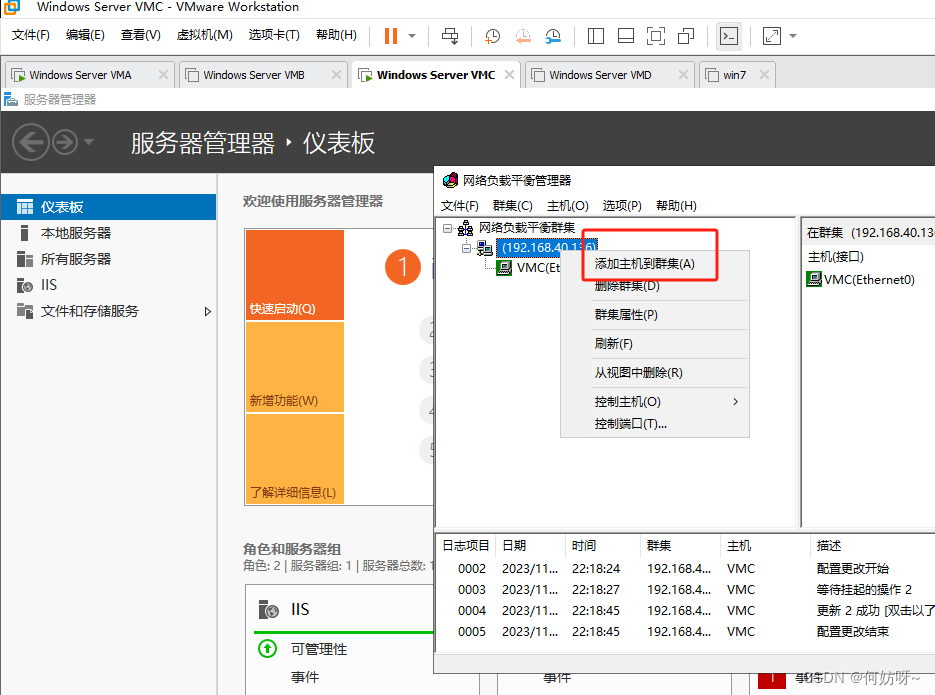Click the revert to snapshot icon
The height and width of the screenshot is (695, 935).
523,36
